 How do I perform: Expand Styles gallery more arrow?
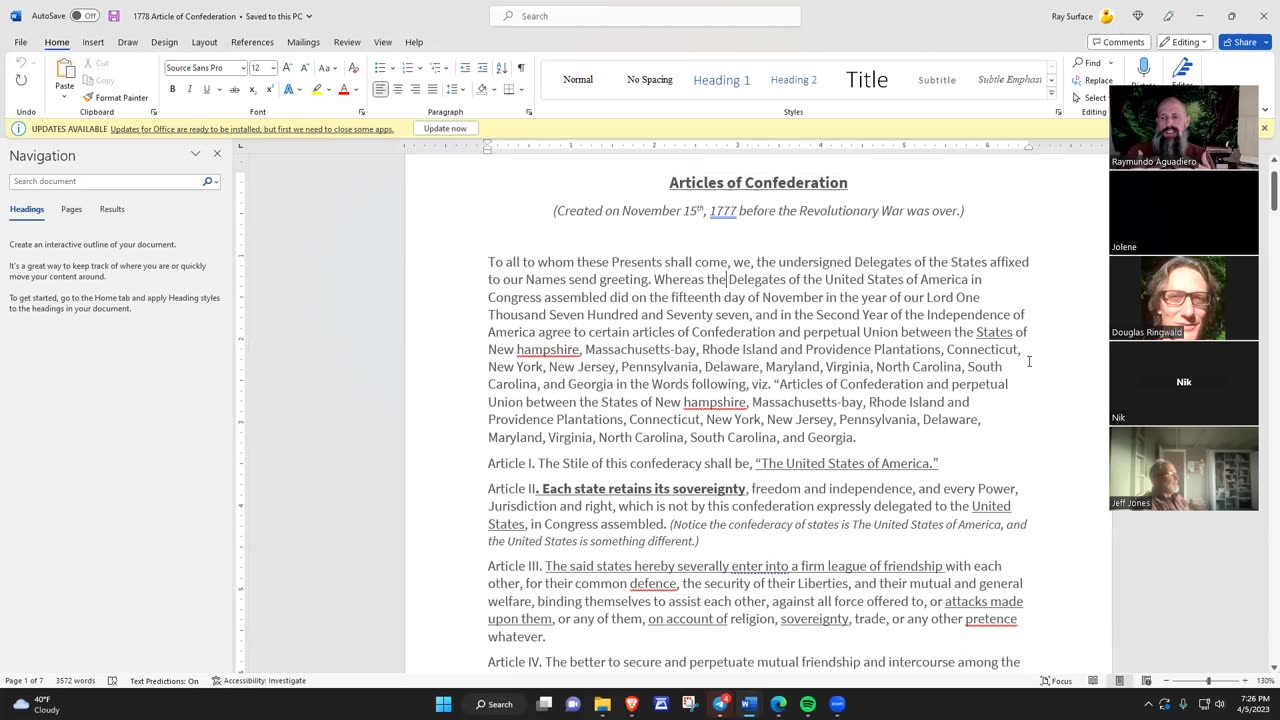[x=1051, y=93]
